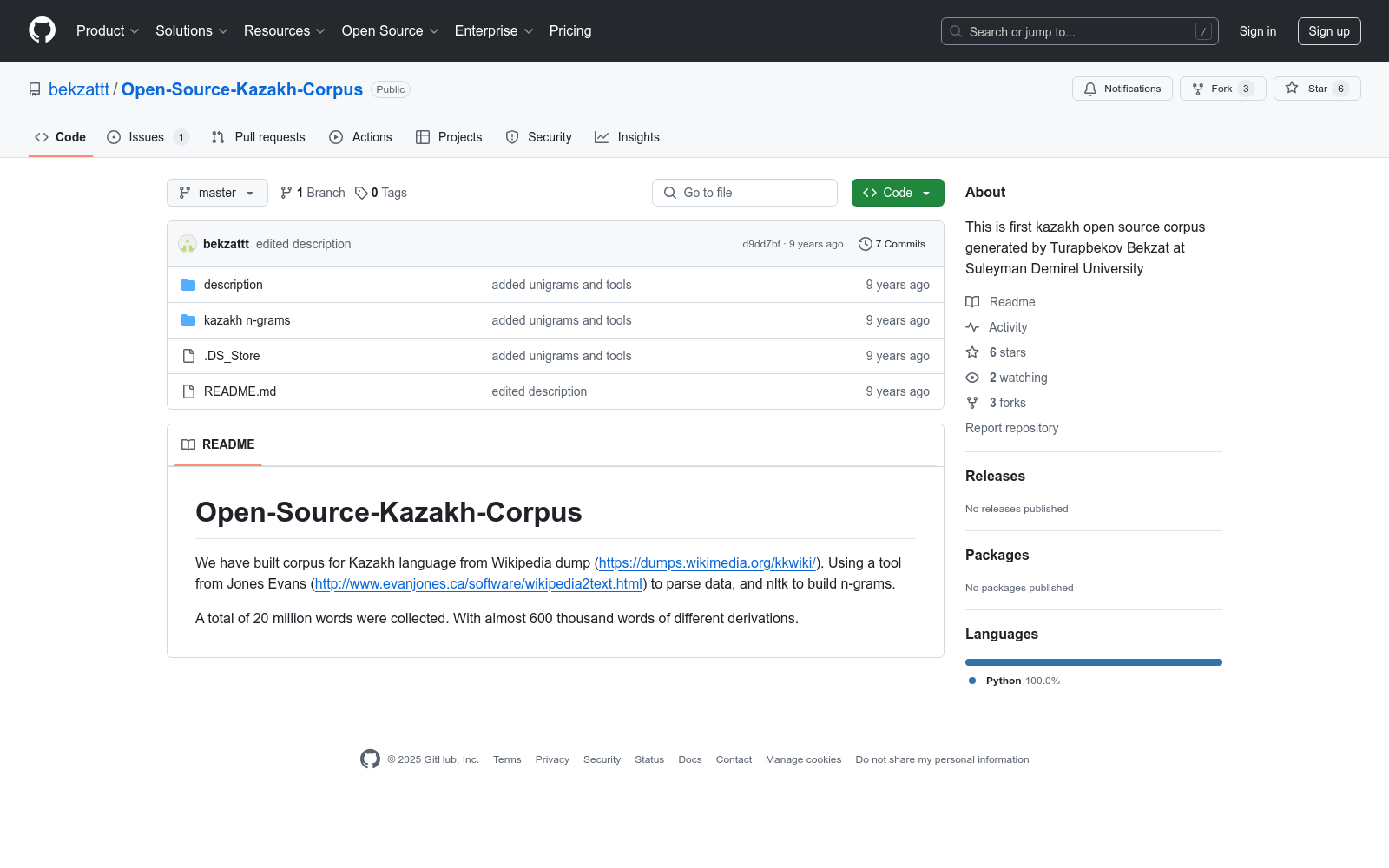Expand the Solutions menu
1389x868 pixels.
coord(192,31)
